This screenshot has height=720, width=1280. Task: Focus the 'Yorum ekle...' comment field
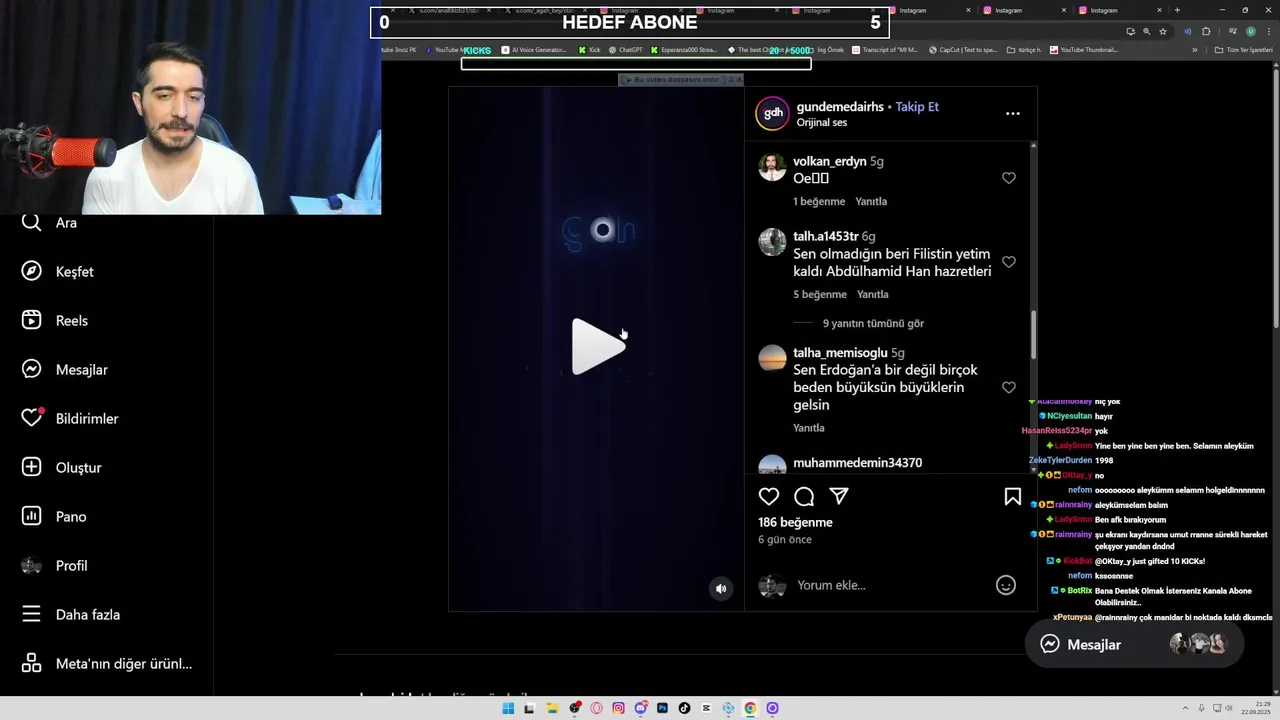pyautogui.click(x=890, y=586)
